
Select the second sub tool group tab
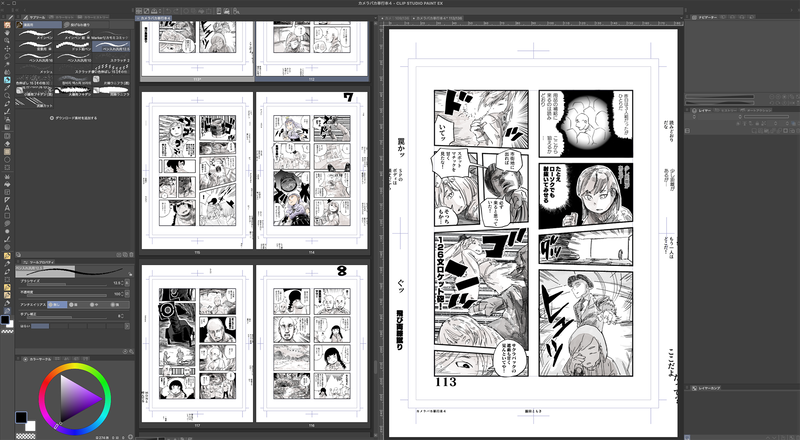[85, 25]
